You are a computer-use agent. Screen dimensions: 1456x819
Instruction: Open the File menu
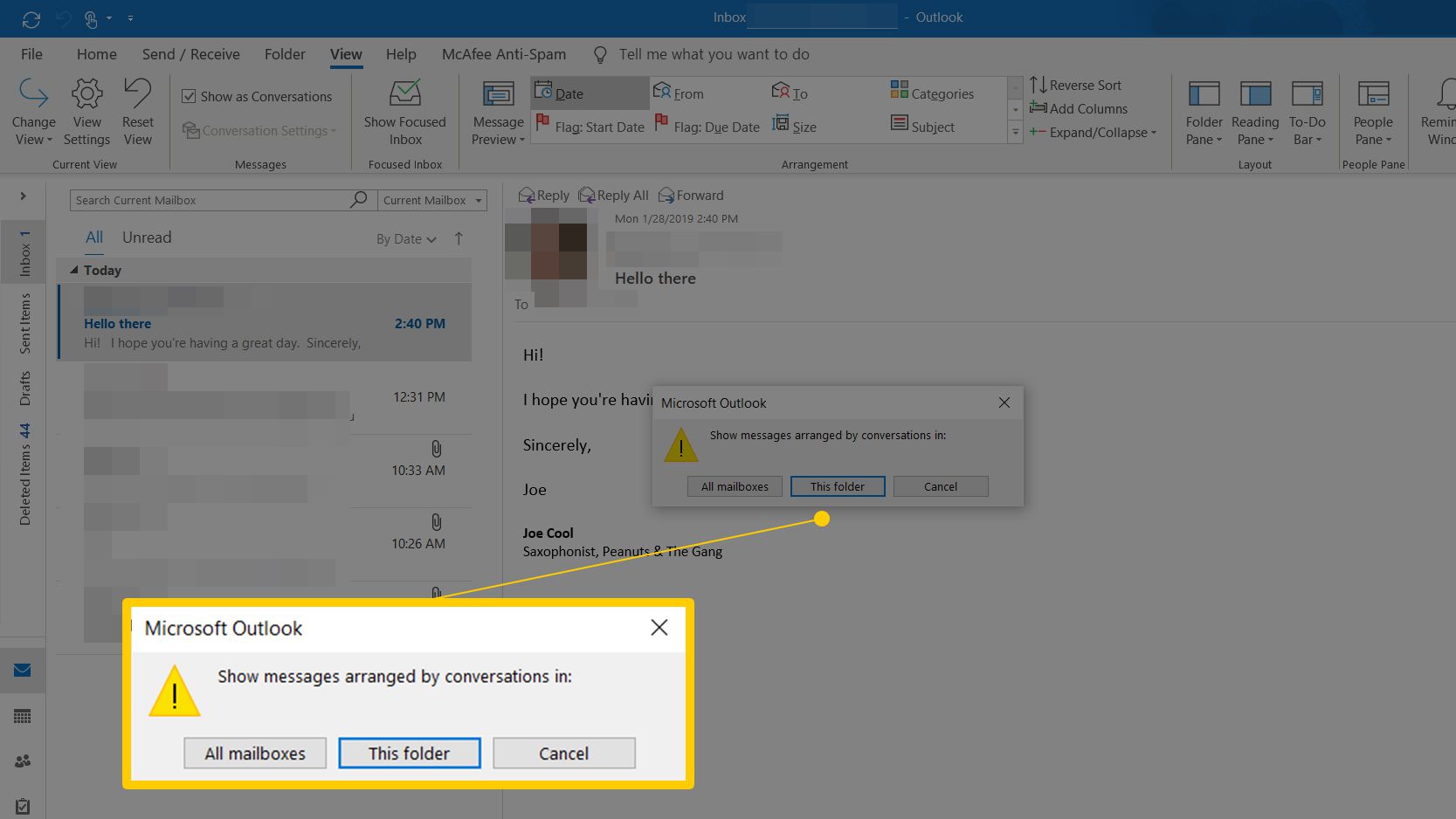click(31, 54)
